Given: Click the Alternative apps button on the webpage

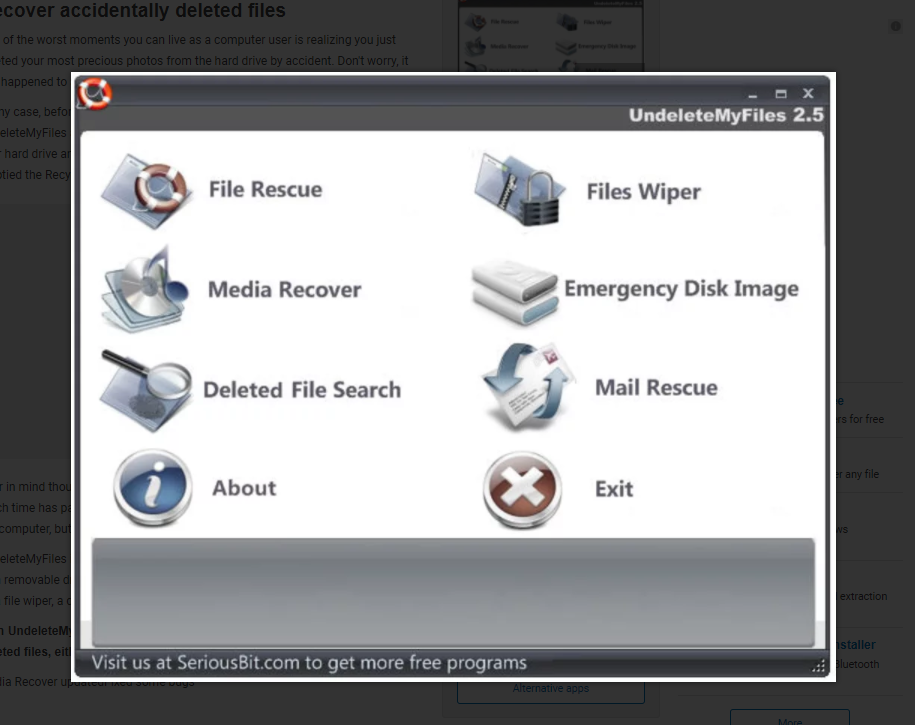Looking at the screenshot, I should click(551, 691).
